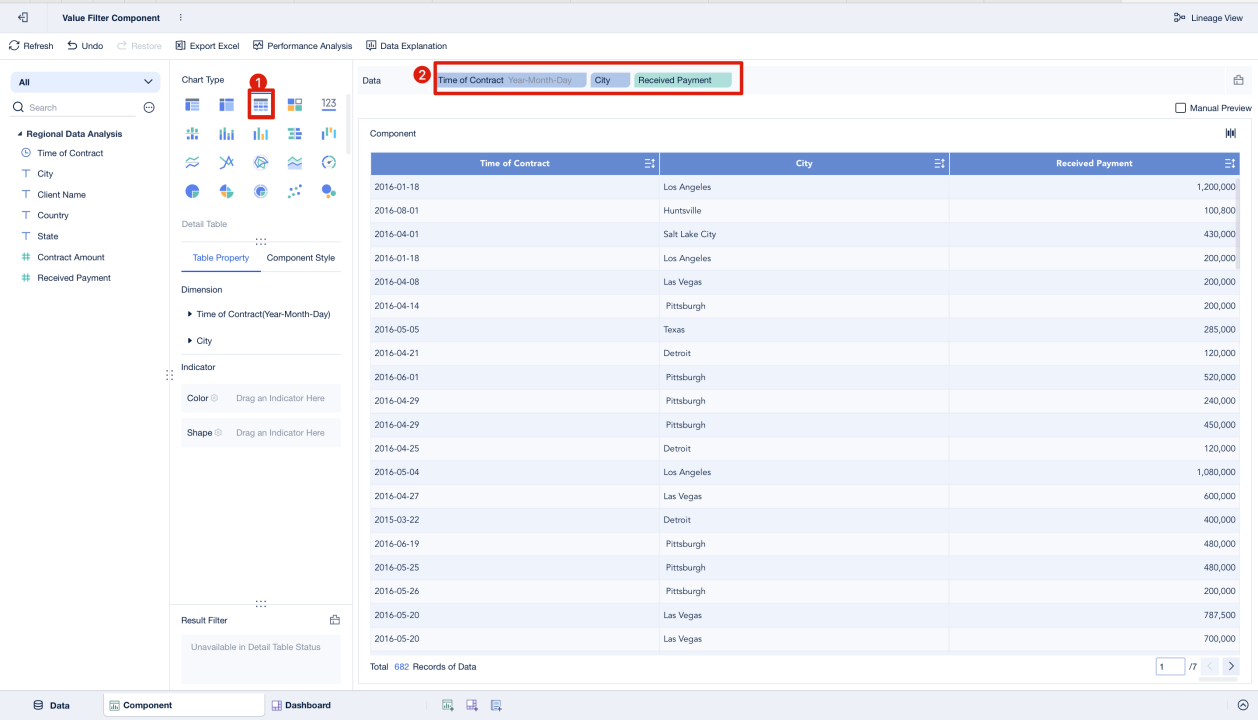Select the stacked area chart type icon
This screenshot has height=720, width=1258.
pyautogui.click(x=294, y=162)
